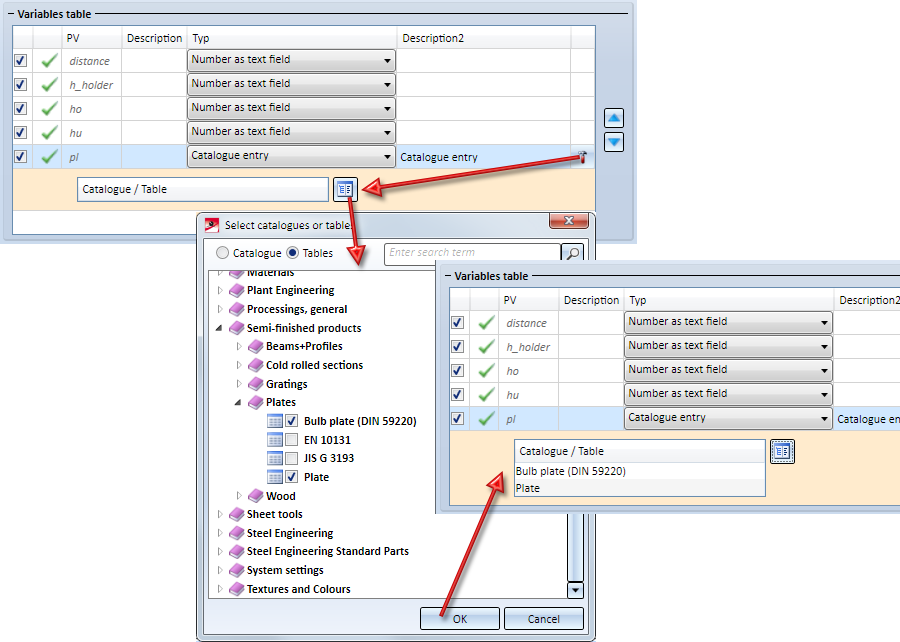Close the Select catalogues or tables dialog
900x642 pixels.
pos(569,220)
